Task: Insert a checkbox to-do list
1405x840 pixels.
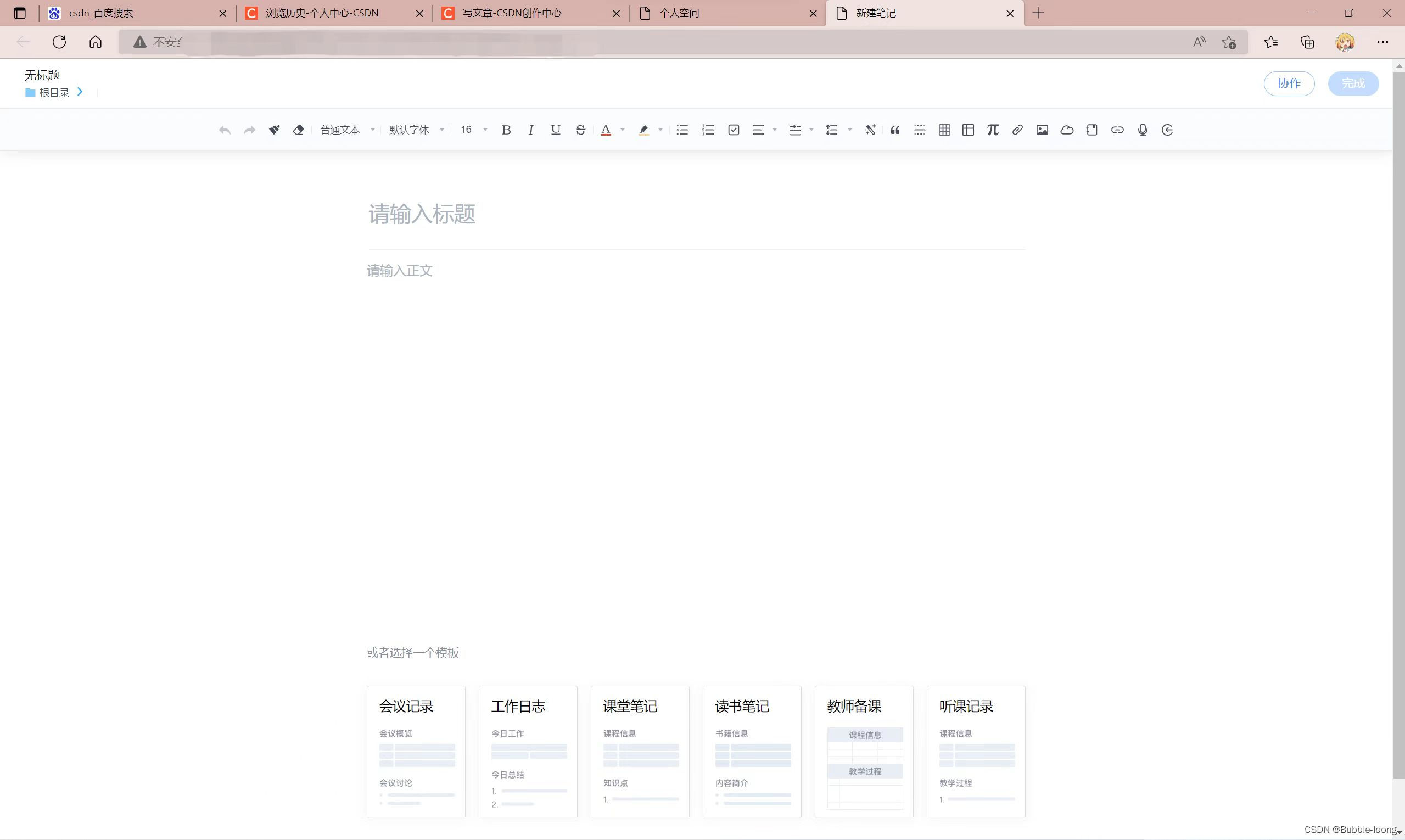Action: click(734, 130)
